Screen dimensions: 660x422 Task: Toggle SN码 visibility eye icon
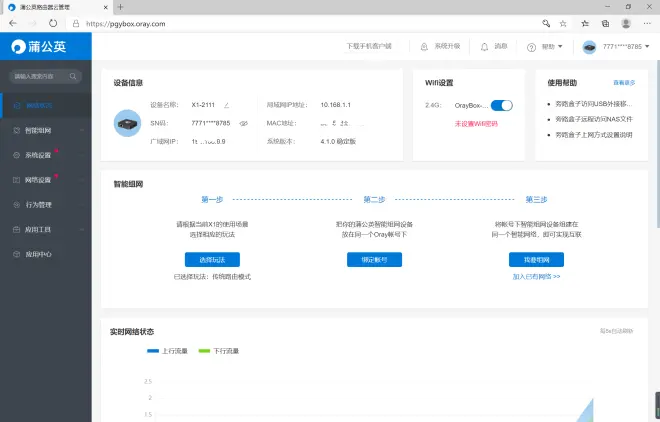[x=243, y=123]
